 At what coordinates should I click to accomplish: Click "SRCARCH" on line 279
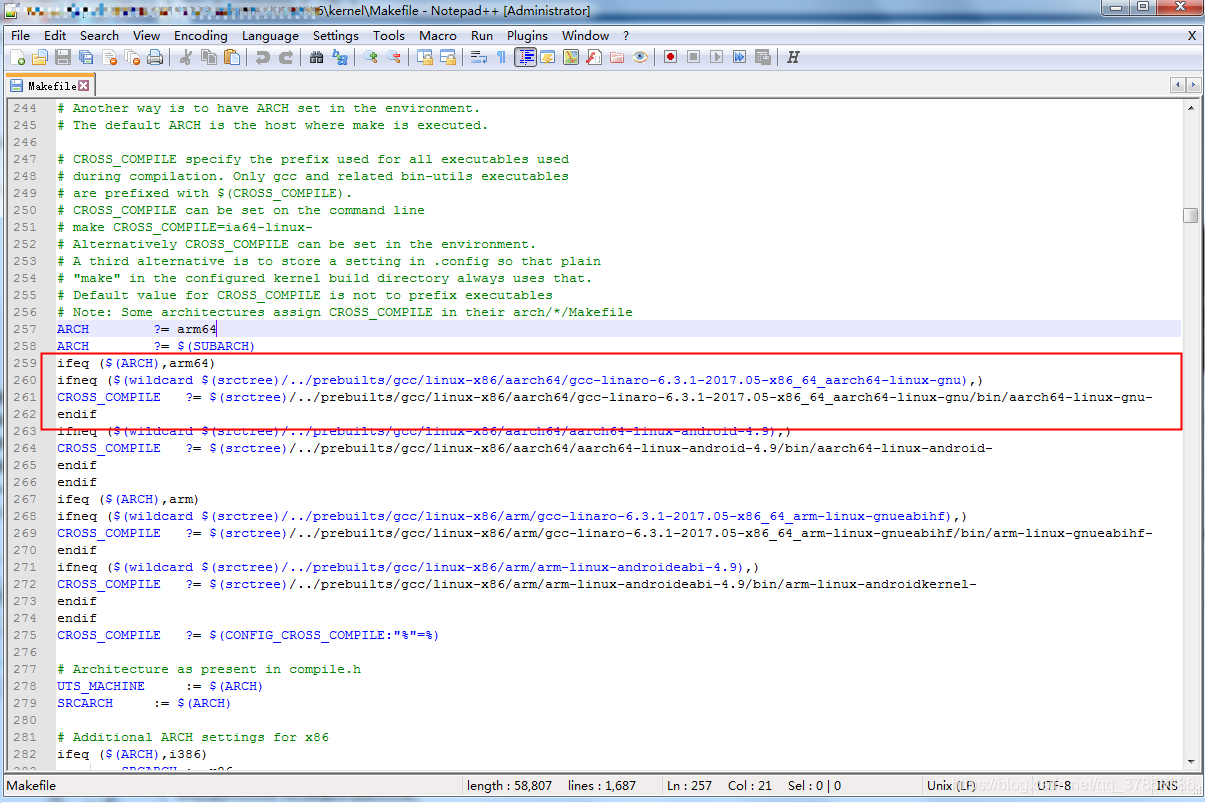85,703
